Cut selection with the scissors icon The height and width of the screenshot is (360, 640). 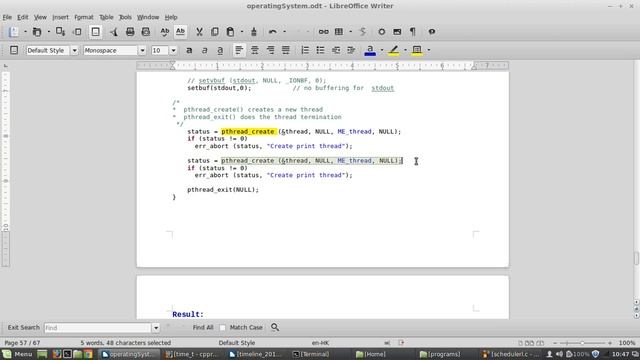199,32
